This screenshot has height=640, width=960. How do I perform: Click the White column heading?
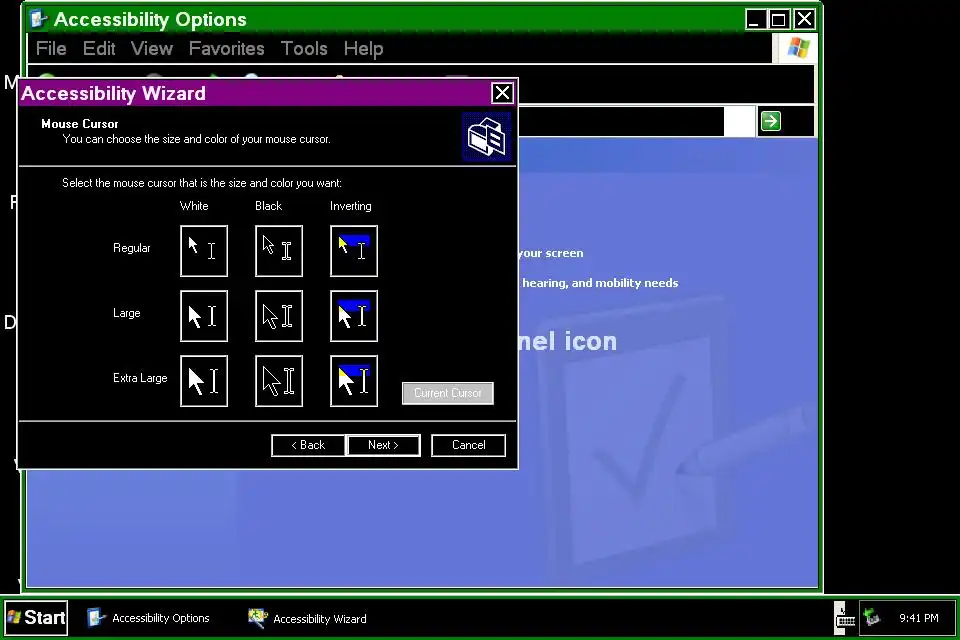pyautogui.click(x=194, y=206)
